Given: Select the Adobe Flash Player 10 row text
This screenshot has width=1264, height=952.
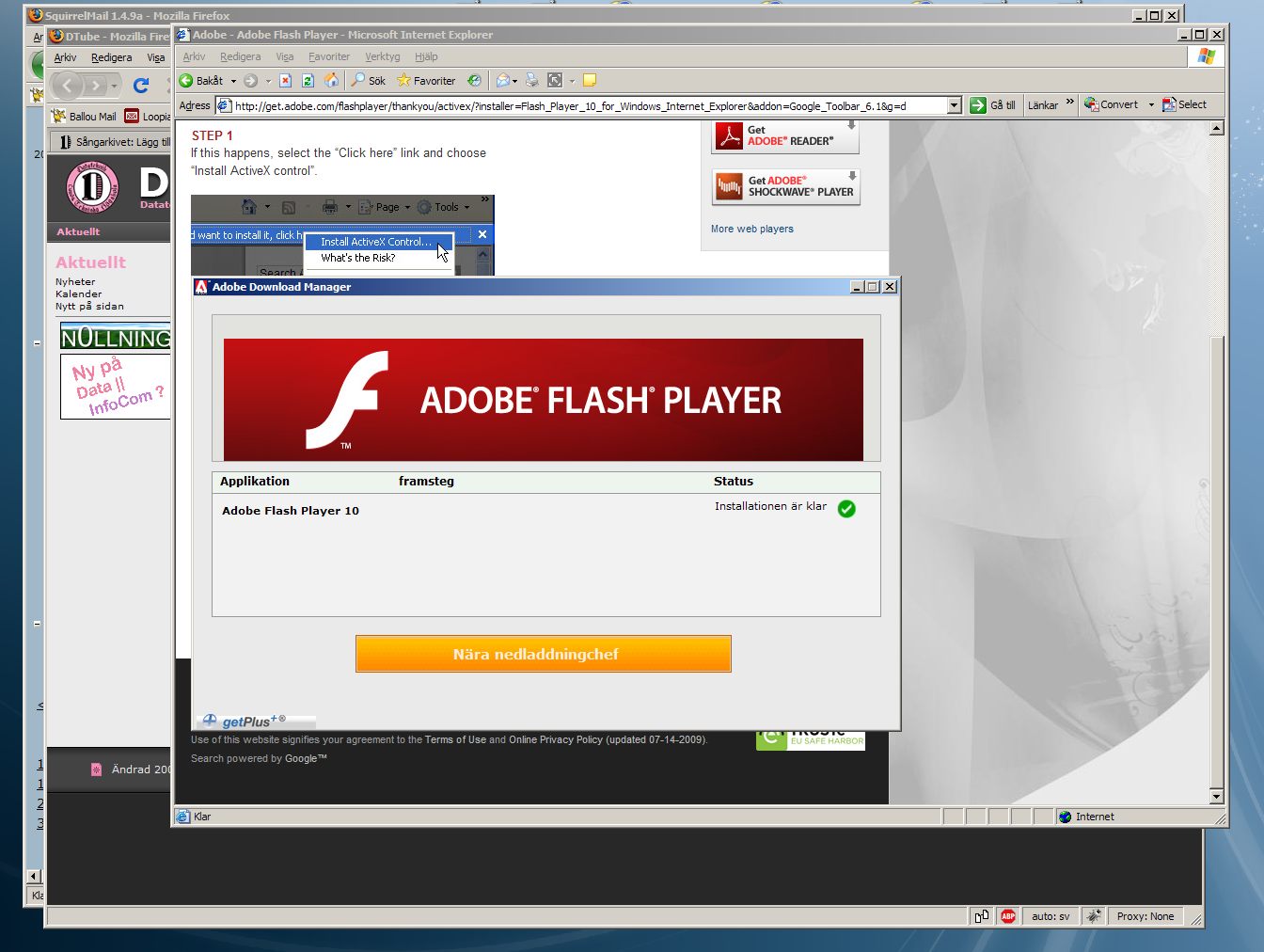Looking at the screenshot, I should (x=291, y=511).
